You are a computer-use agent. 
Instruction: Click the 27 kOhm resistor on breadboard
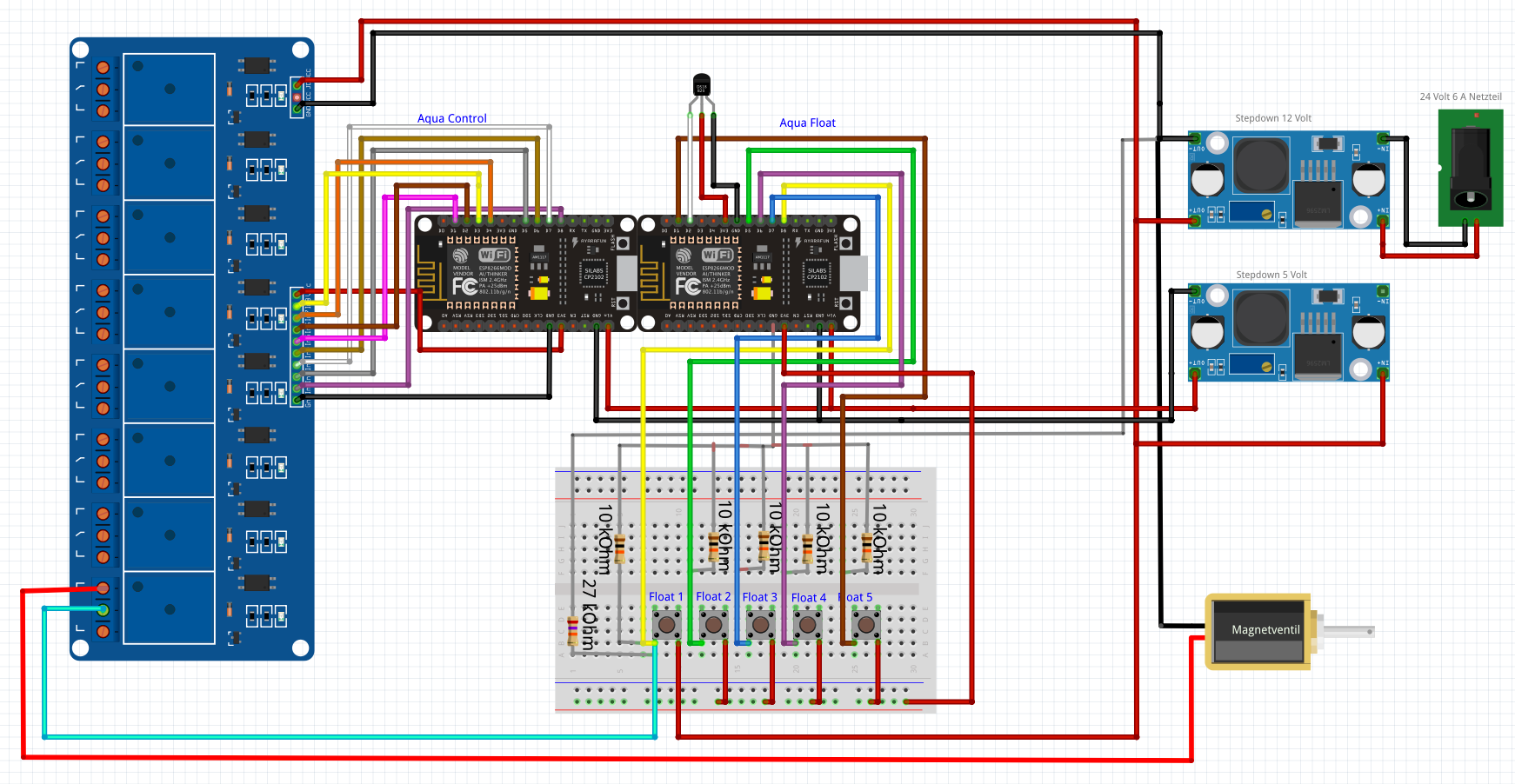pos(572,629)
